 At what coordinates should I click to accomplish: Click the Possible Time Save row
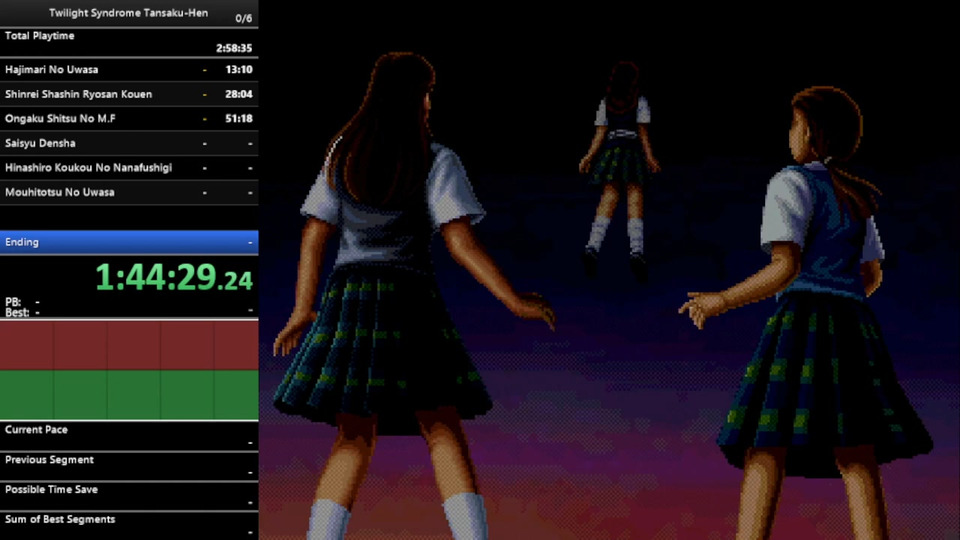(x=129, y=496)
